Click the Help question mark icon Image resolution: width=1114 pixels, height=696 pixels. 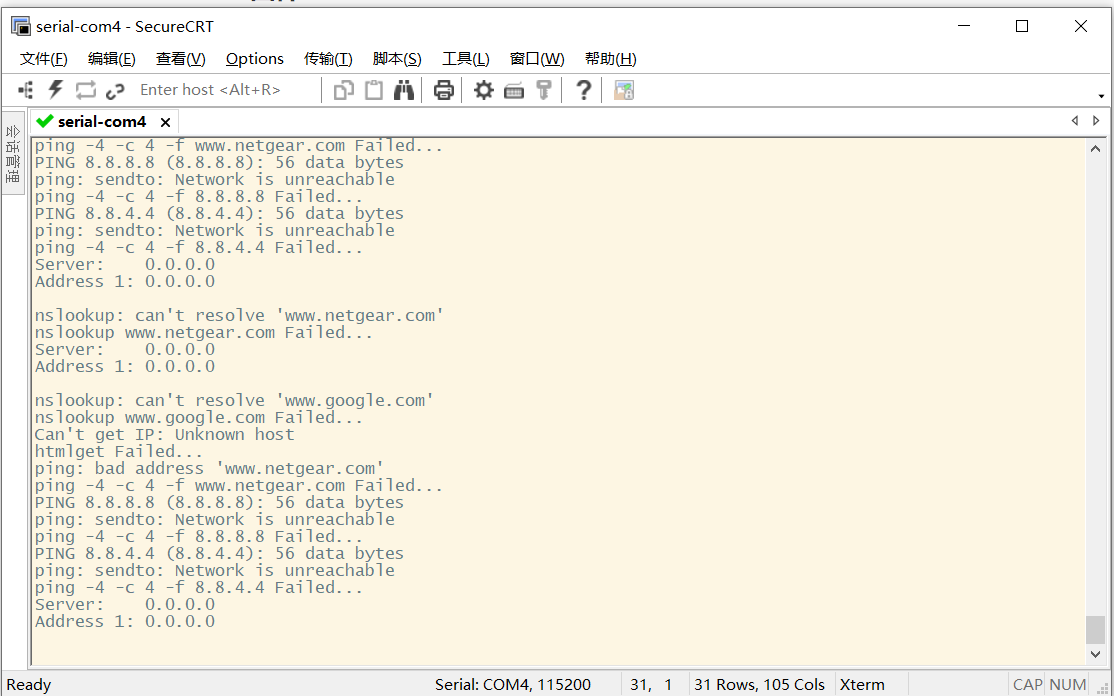[584, 90]
